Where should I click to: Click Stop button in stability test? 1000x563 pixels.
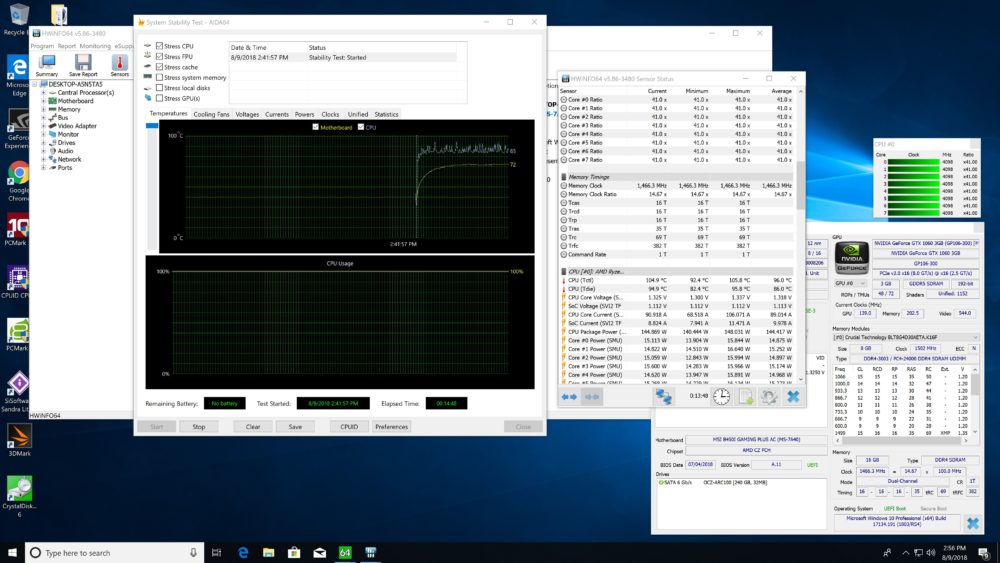(x=199, y=427)
